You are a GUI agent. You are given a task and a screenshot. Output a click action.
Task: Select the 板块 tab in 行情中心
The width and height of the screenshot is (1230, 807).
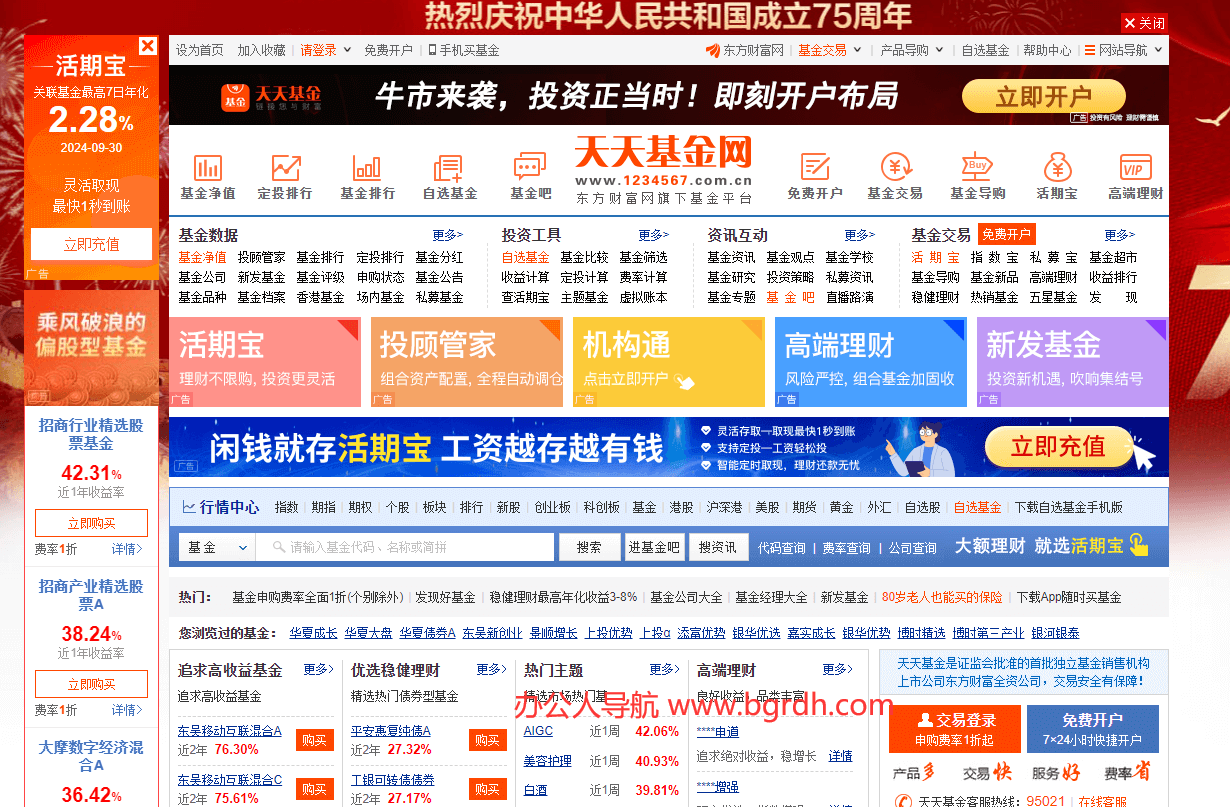[434, 507]
